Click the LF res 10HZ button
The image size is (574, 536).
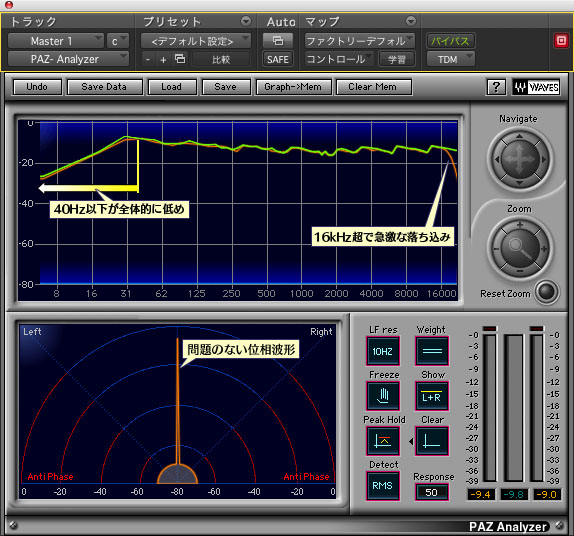[x=383, y=351]
